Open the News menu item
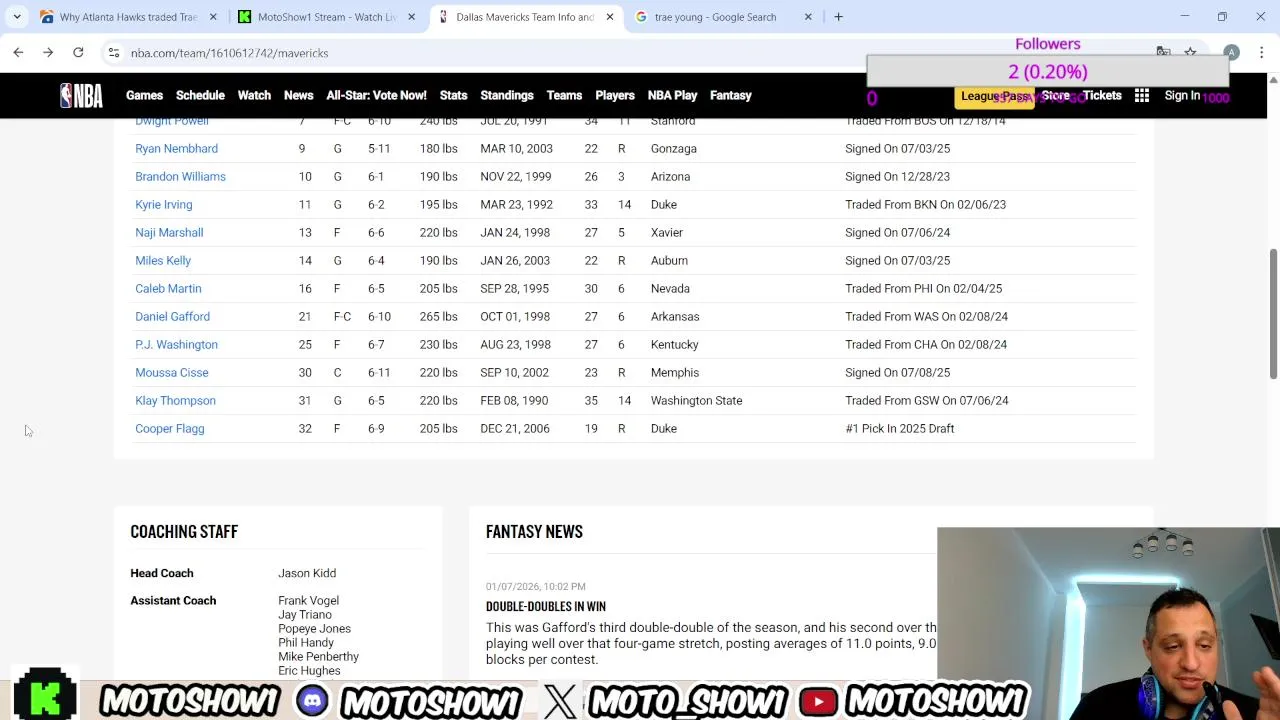Screen dimensions: 1280x720 pos(298,95)
